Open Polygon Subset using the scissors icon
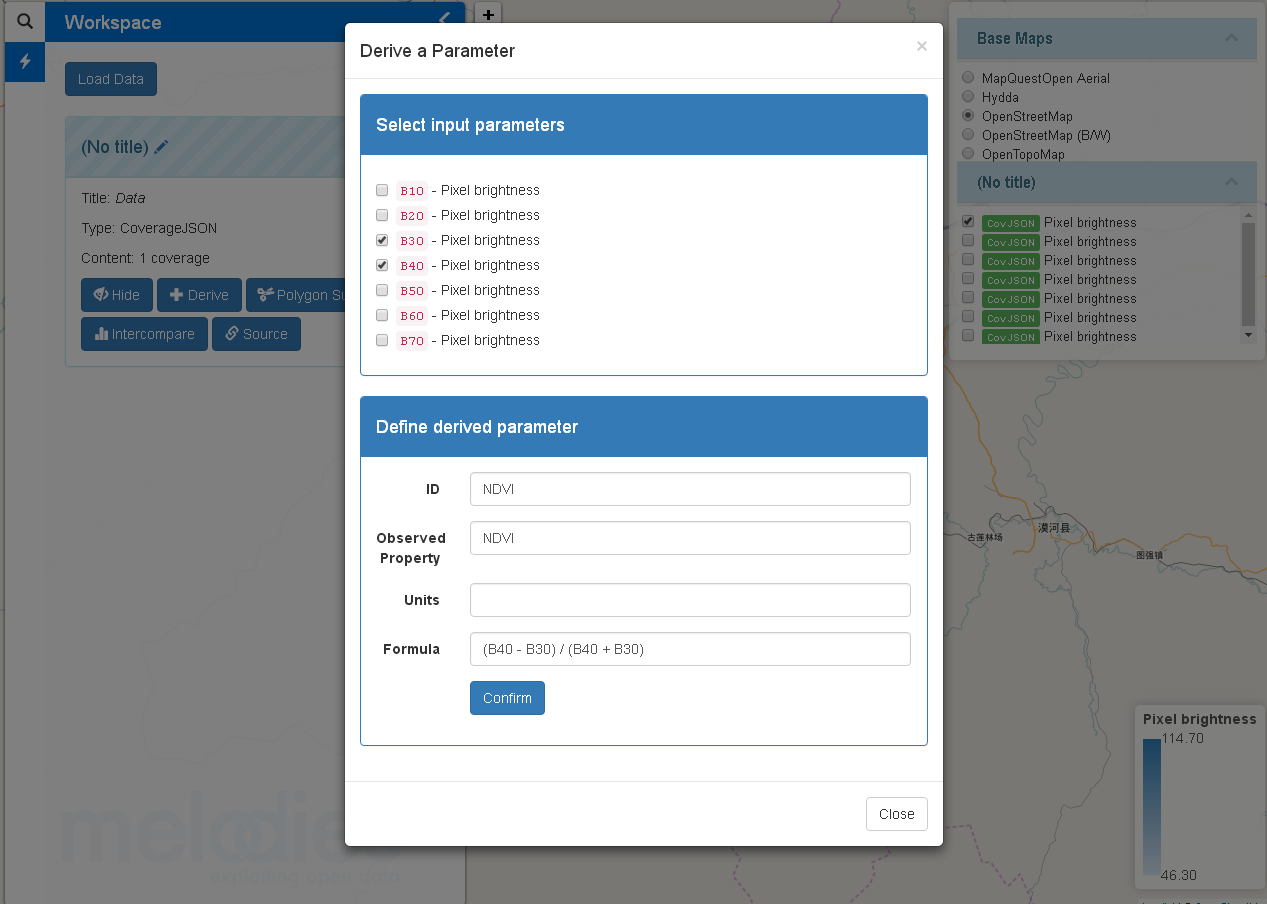The image size is (1267, 904). pos(266,294)
